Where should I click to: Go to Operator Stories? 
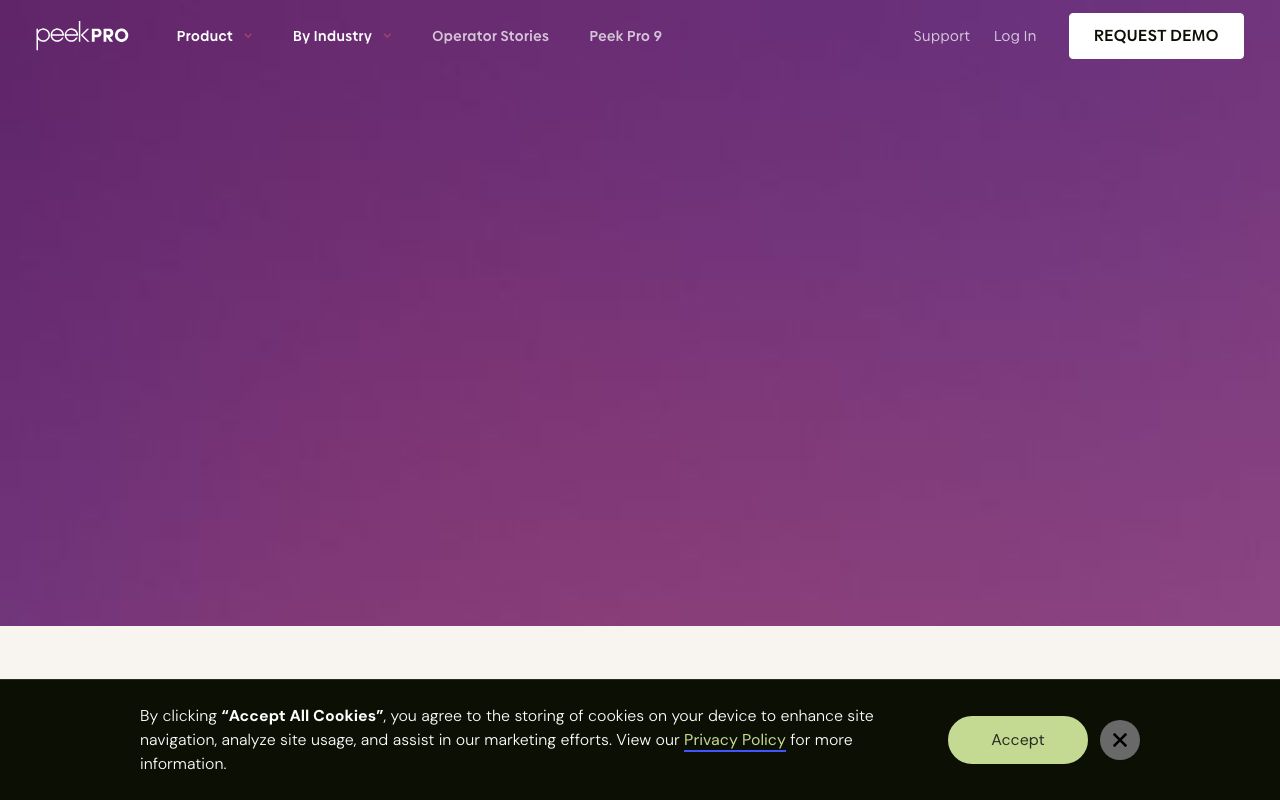coord(490,36)
